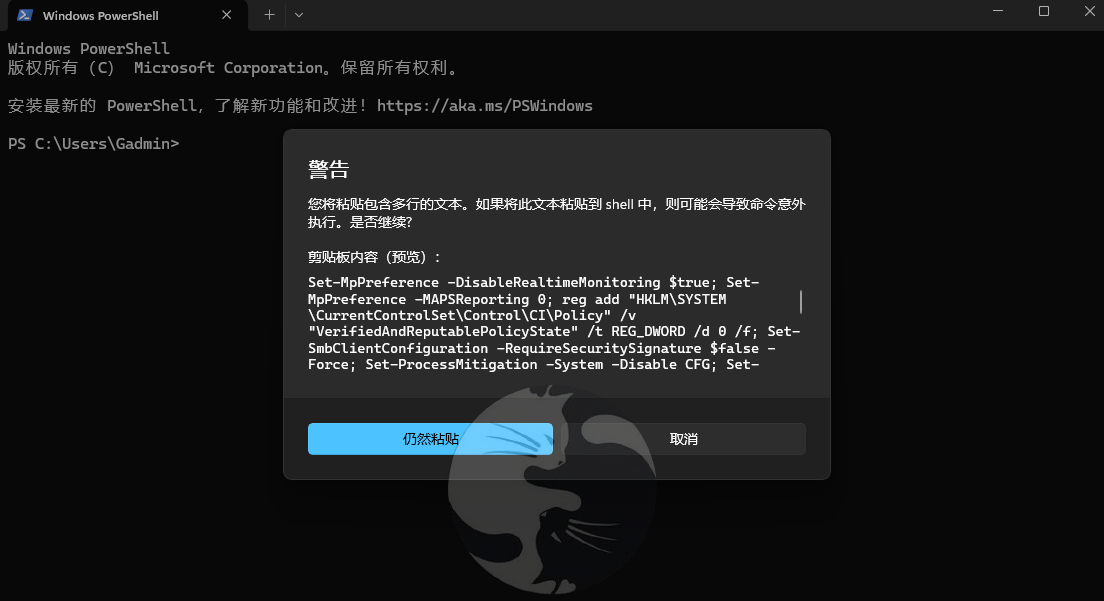
Task: Click the 取消 button to cancel paste
Action: (683, 438)
